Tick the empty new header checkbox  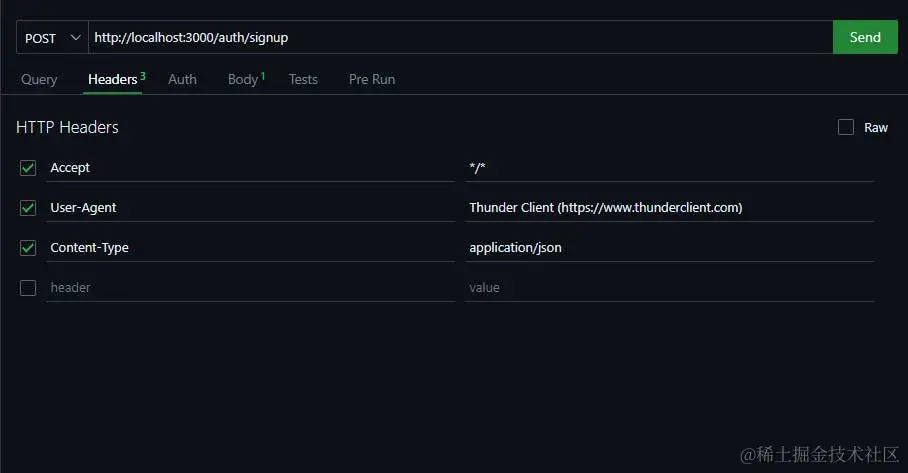point(28,288)
